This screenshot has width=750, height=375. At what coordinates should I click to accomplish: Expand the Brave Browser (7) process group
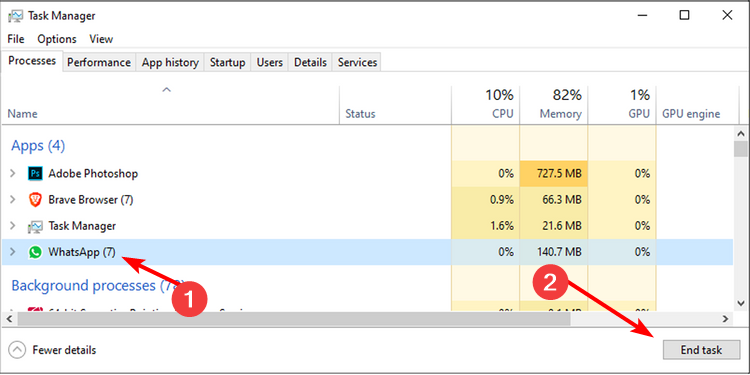tap(13, 200)
